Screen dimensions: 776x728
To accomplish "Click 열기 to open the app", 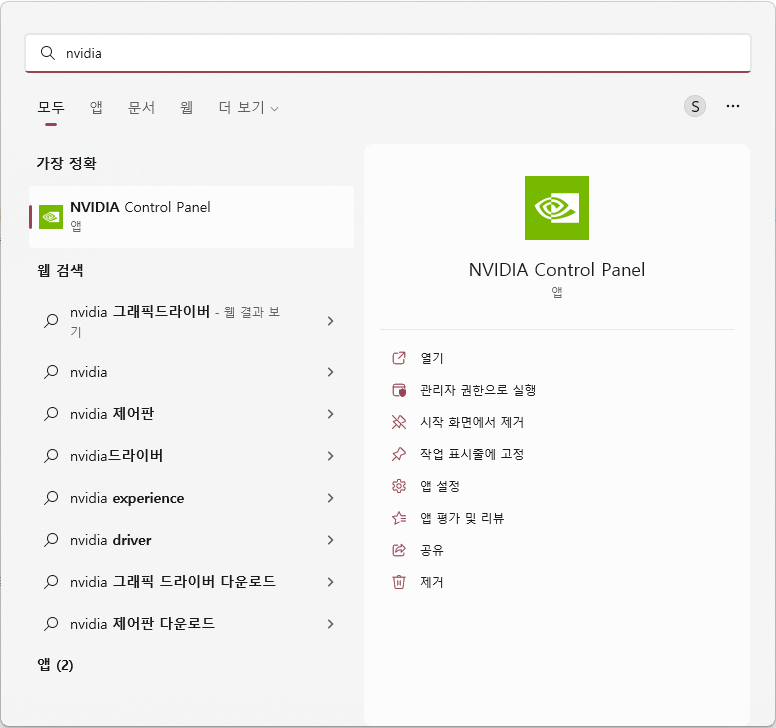I will pos(432,358).
